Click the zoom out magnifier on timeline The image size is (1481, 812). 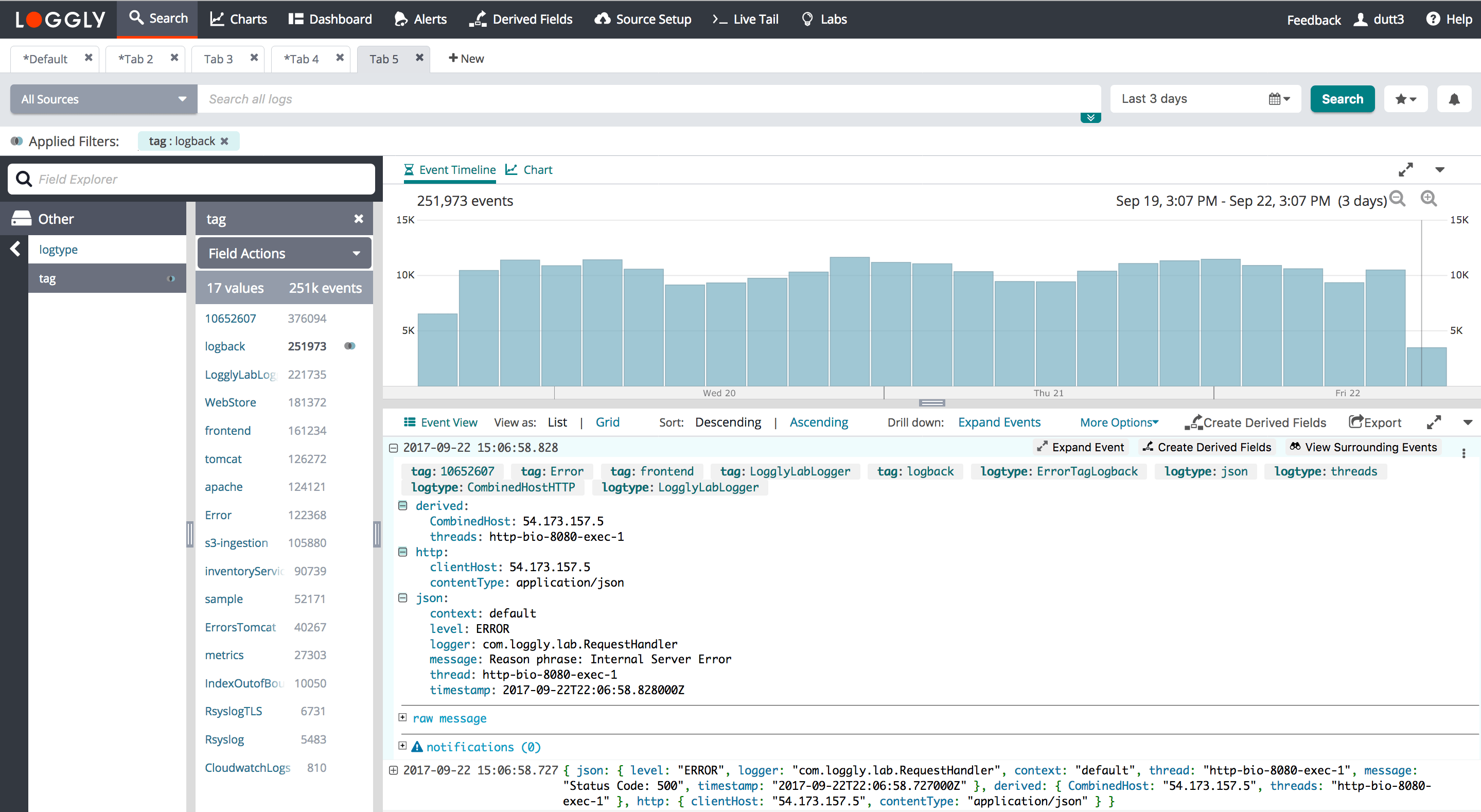click(x=1397, y=199)
